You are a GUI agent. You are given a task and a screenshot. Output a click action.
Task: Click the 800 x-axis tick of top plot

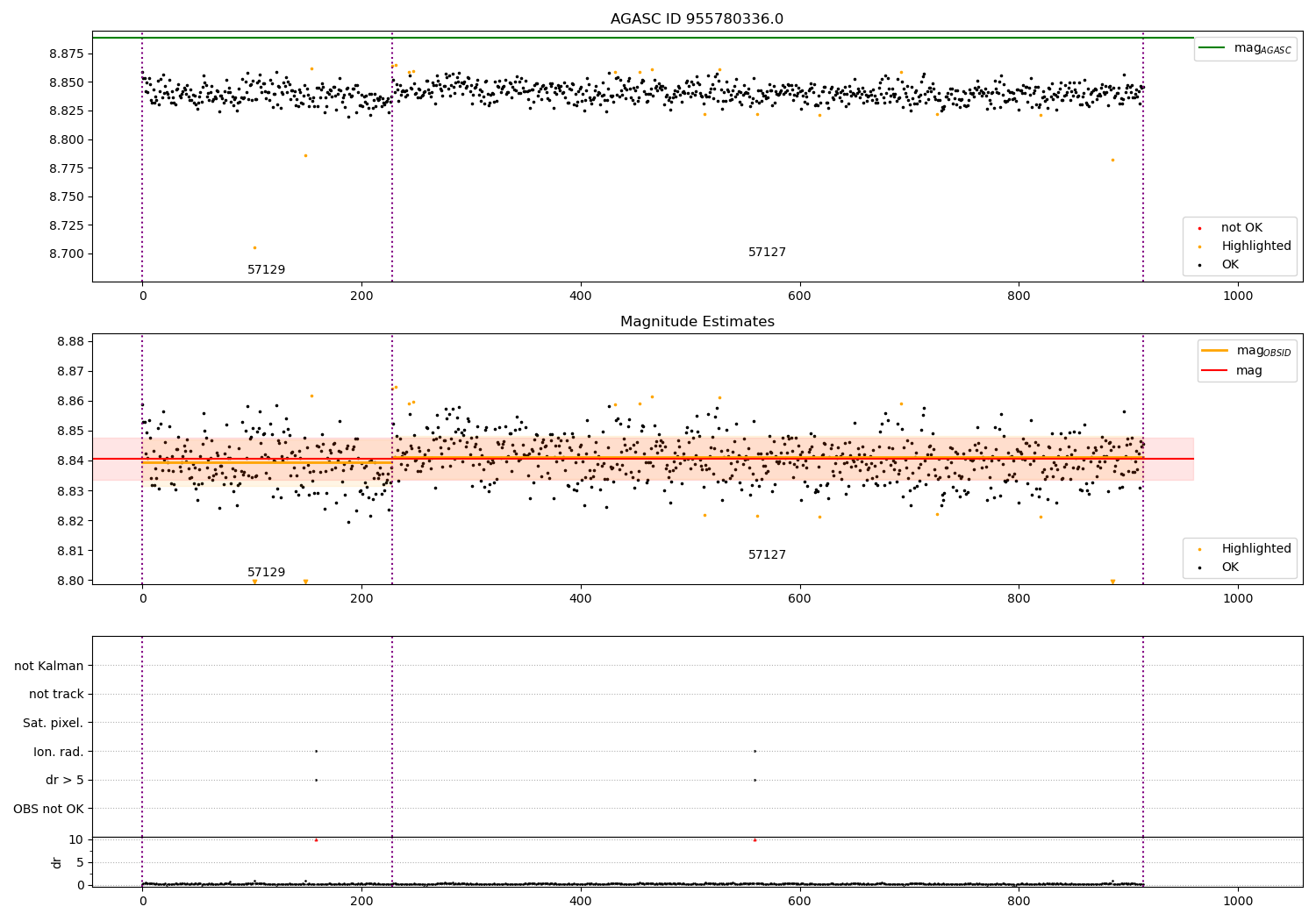coord(1019,296)
